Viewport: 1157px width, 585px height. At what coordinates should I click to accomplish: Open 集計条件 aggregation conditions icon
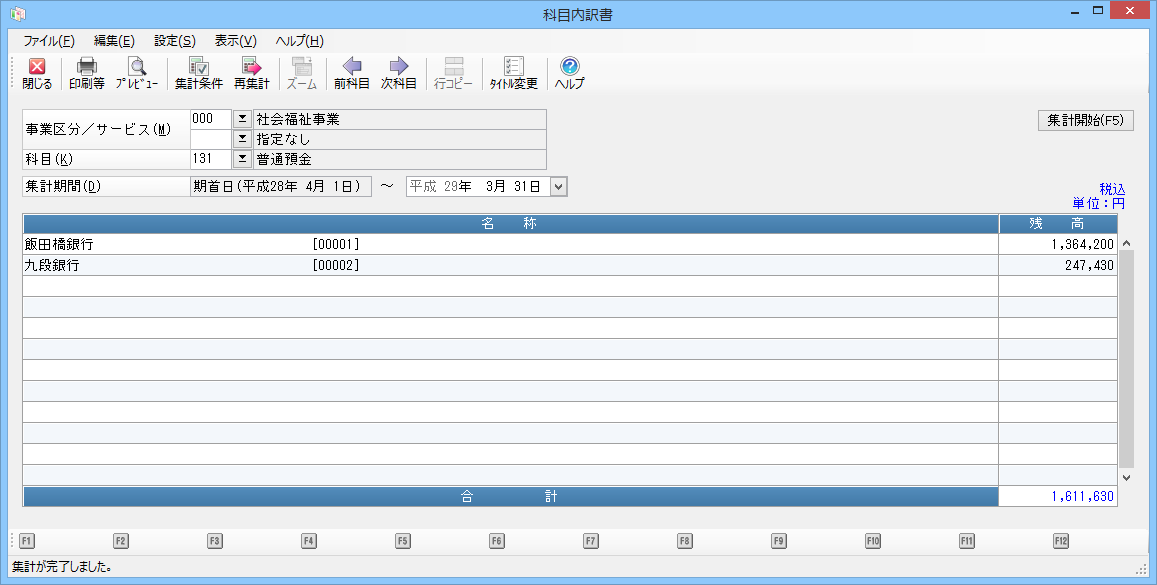pyautogui.click(x=198, y=73)
